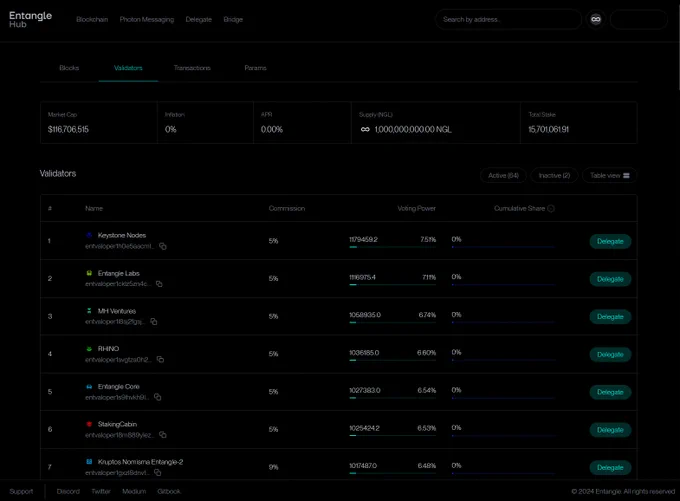Screen dimensions: 680x501
Task: Open Bridge in top navigation
Action: point(233,20)
